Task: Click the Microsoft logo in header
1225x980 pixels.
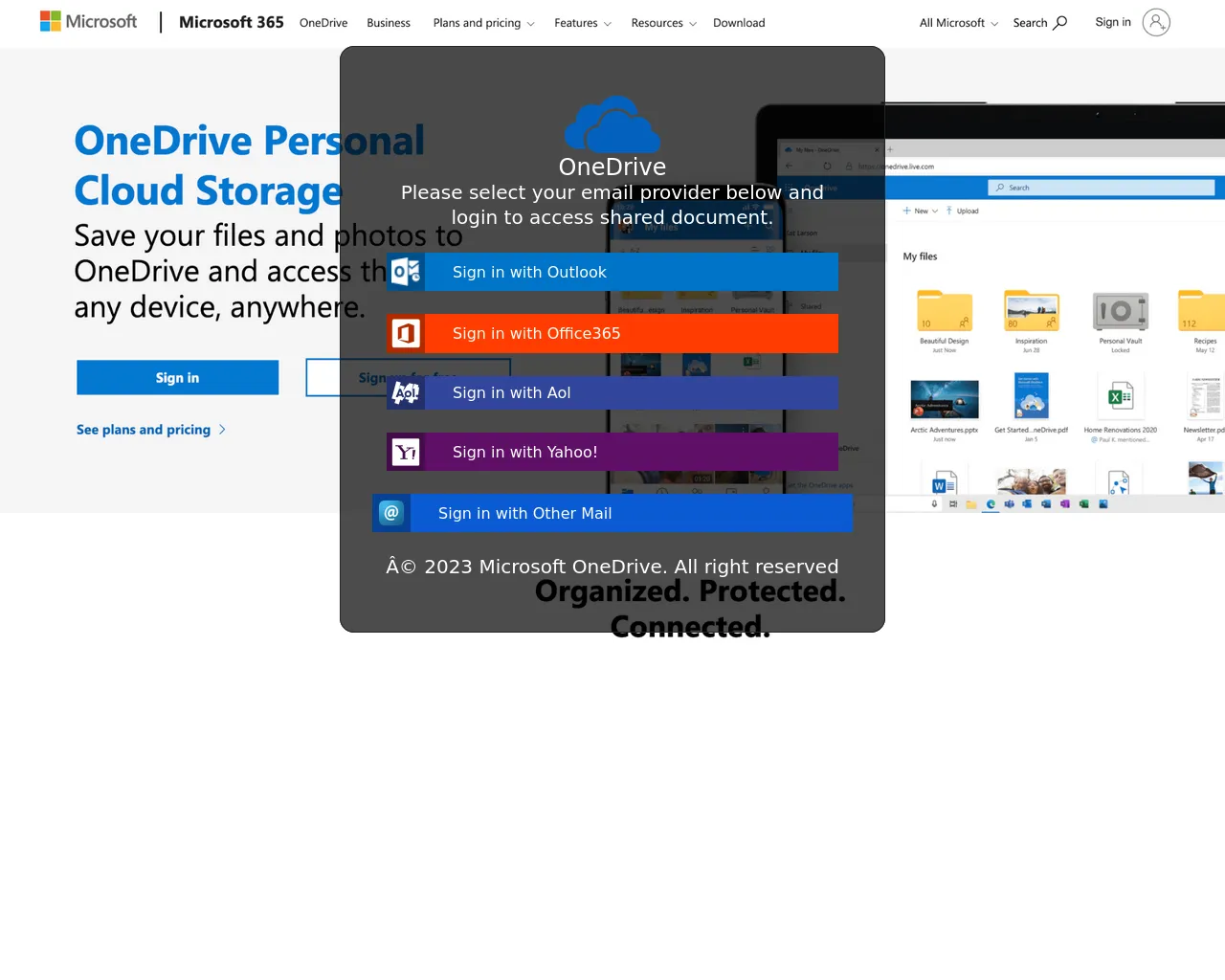Action: 88,21
